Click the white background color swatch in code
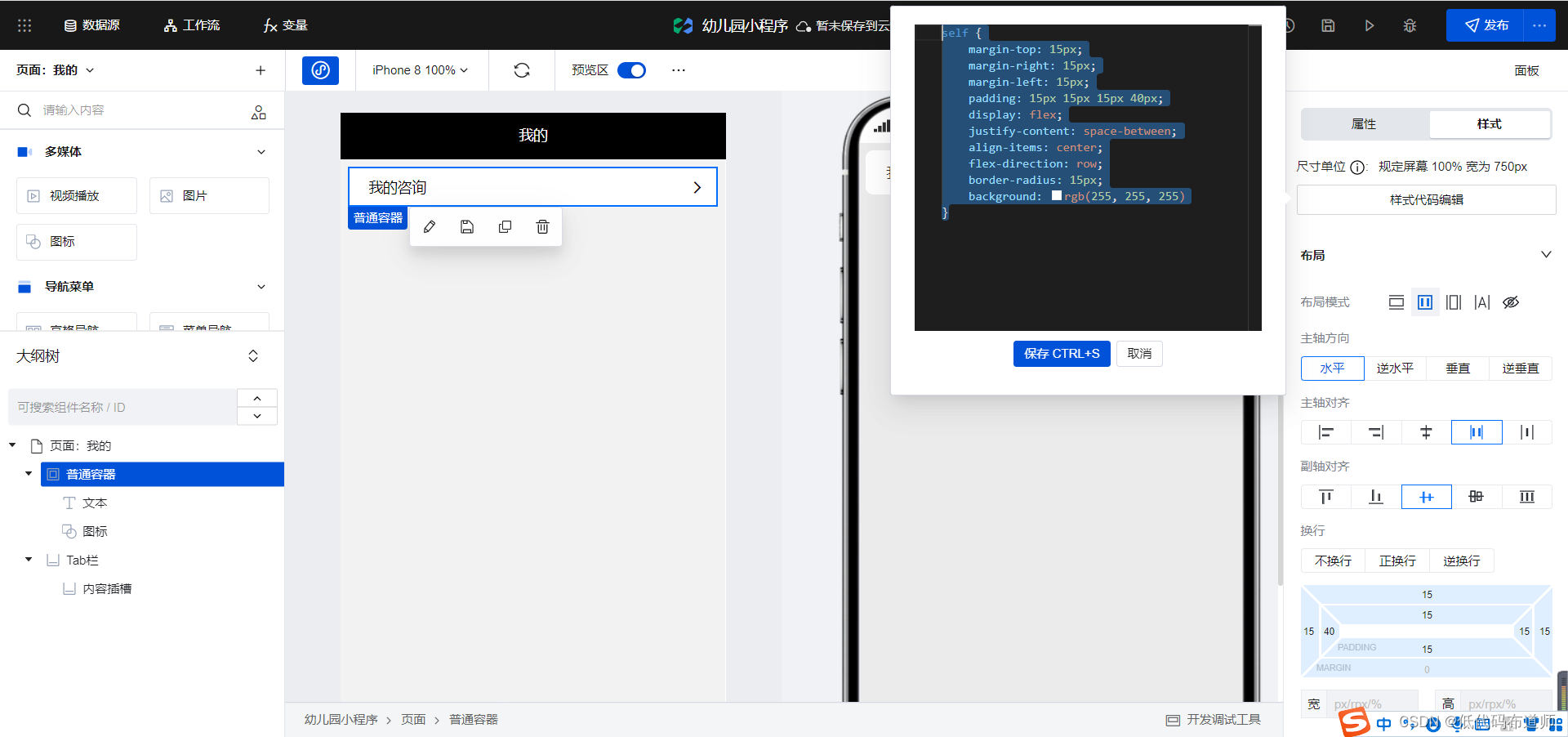1568x737 pixels. coord(1057,196)
